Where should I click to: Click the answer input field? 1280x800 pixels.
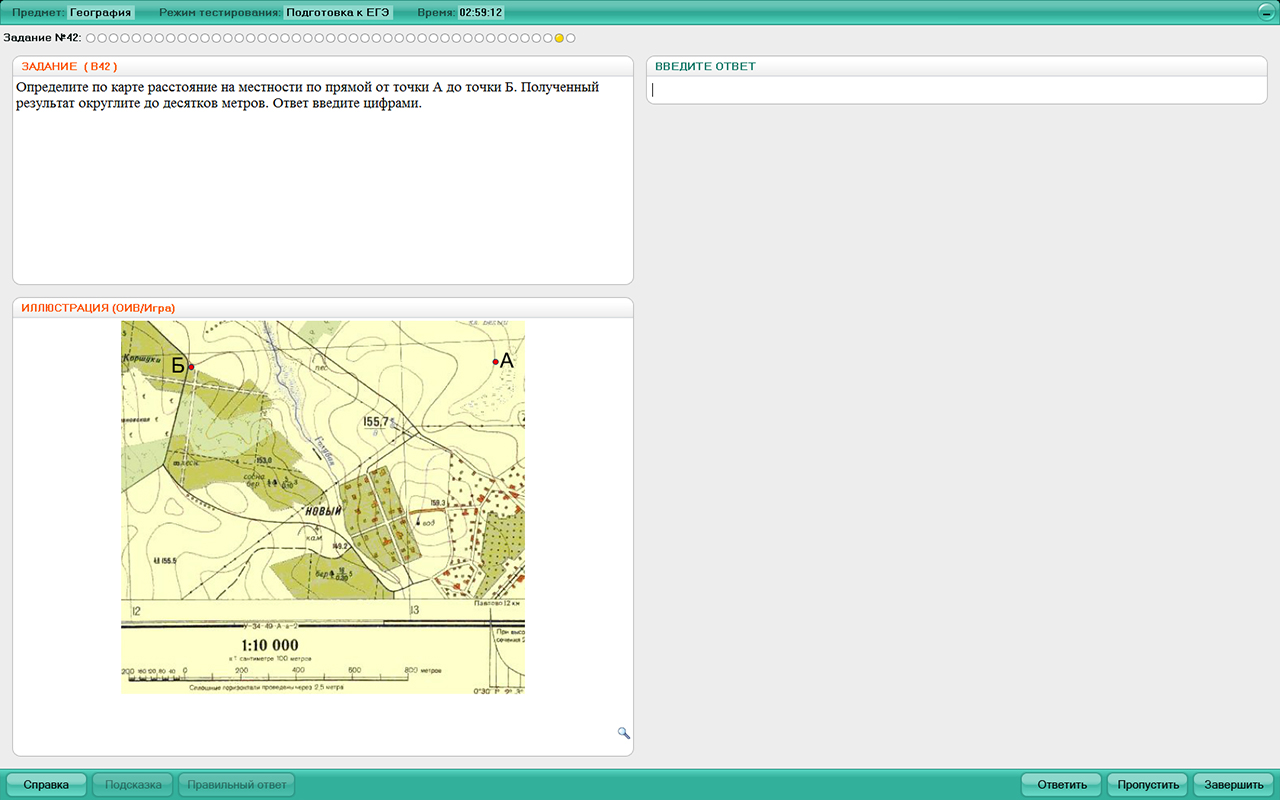pyautogui.click(x=956, y=90)
